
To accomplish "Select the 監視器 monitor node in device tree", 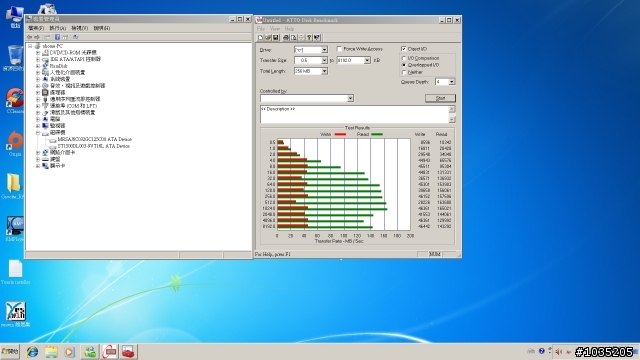I will [58, 126].
